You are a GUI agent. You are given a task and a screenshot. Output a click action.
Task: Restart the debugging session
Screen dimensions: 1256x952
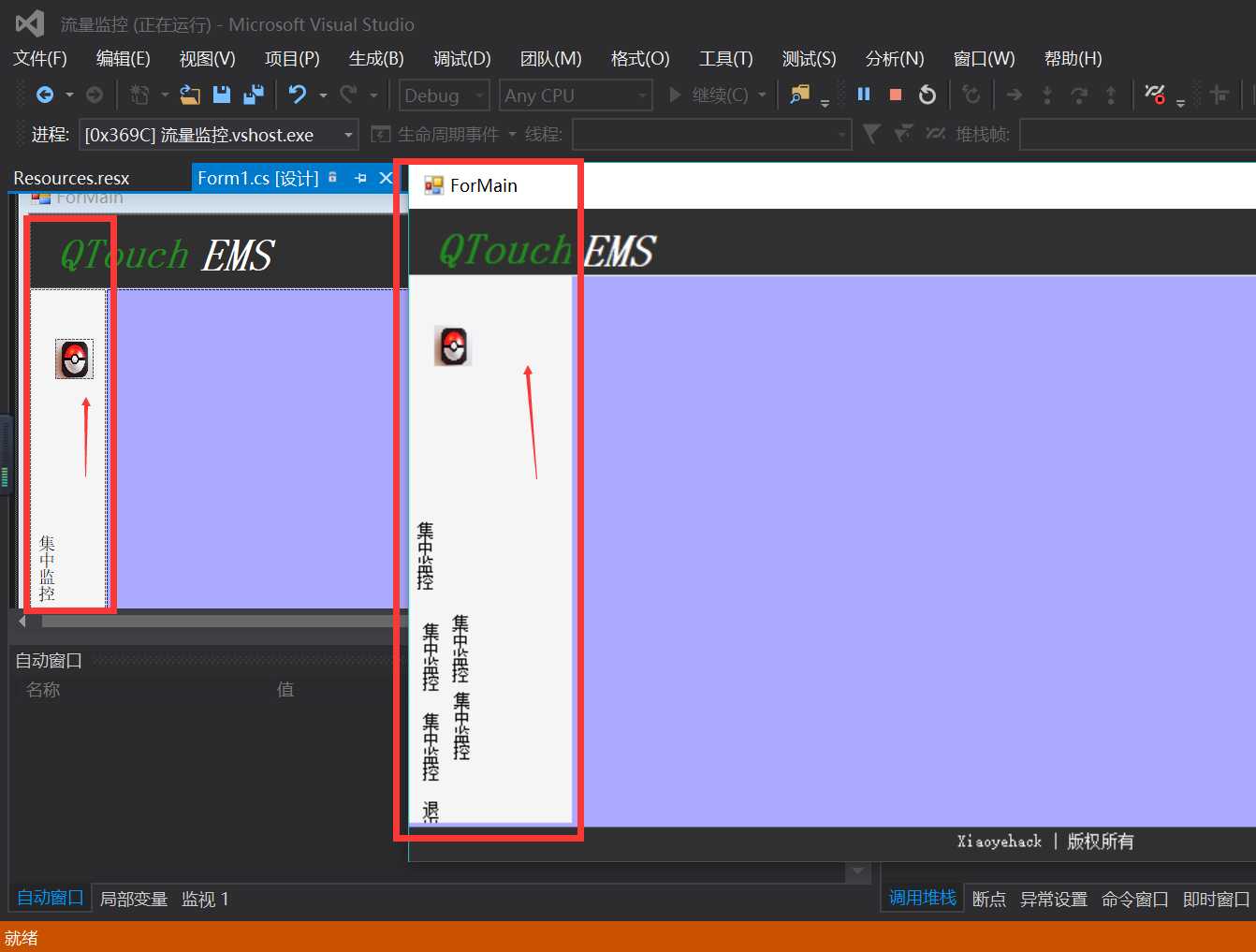pyautogui.click(x=927, y=95)
